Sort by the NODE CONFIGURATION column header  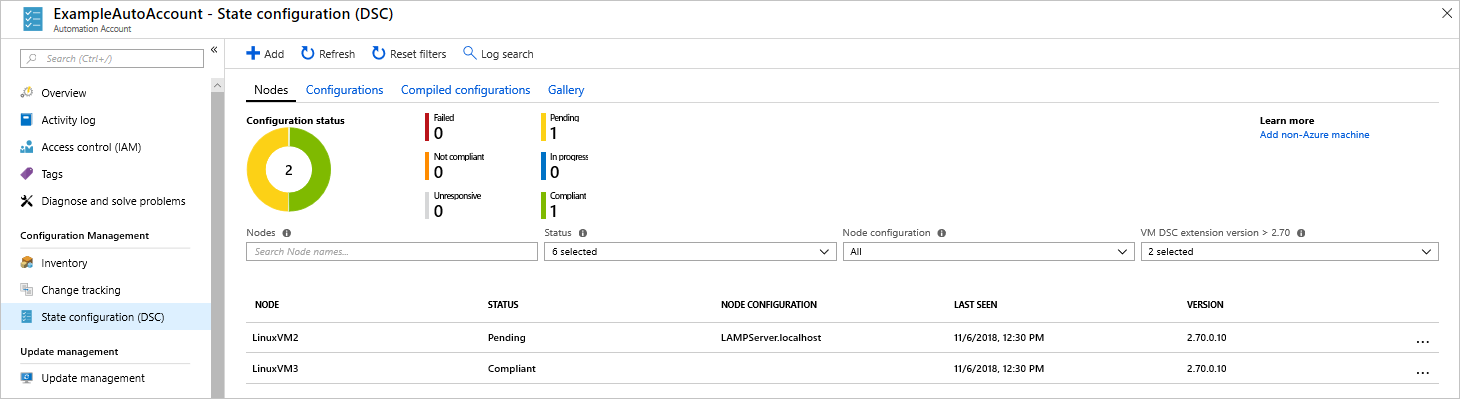pos(769,305)
